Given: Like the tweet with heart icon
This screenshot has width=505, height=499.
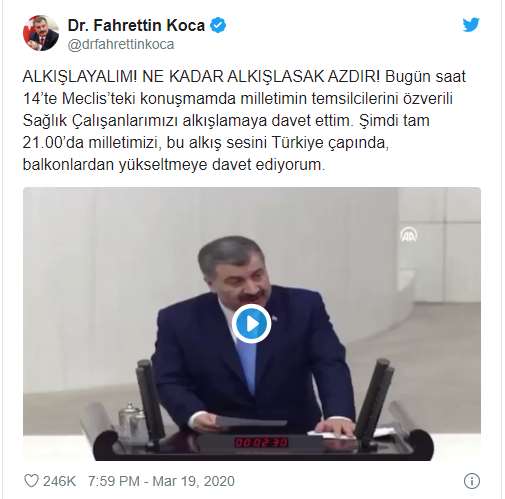Looking at the screenshot, I should click(31, 481).
